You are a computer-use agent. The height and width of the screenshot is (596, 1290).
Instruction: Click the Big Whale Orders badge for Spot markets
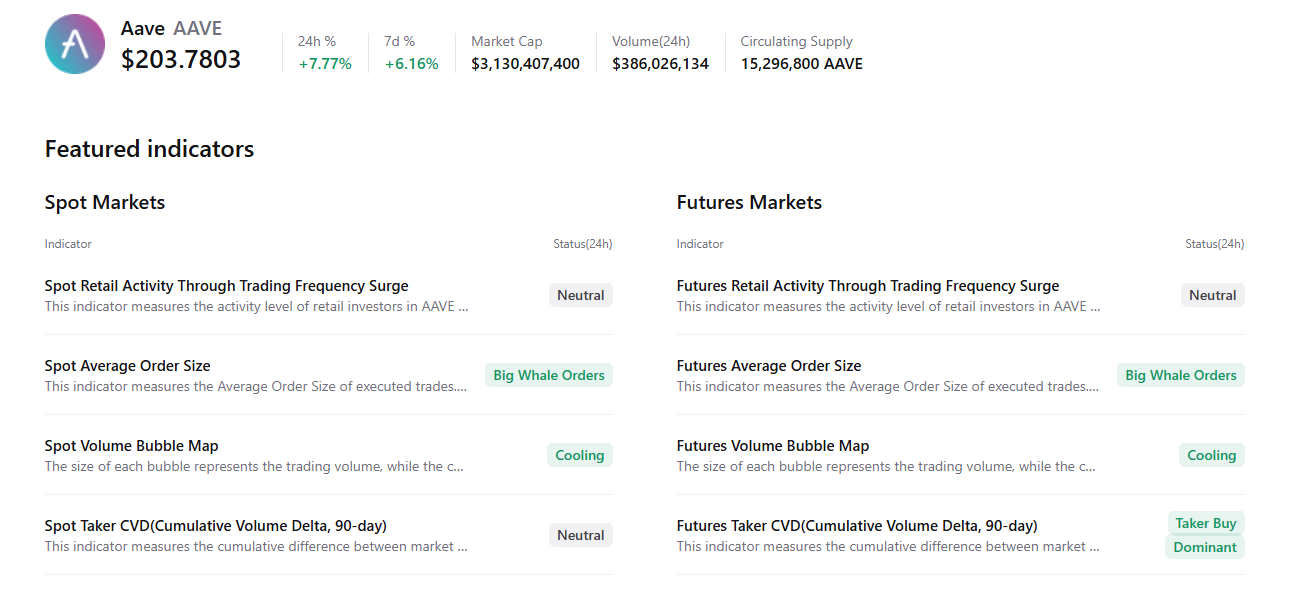pos(548,374)
